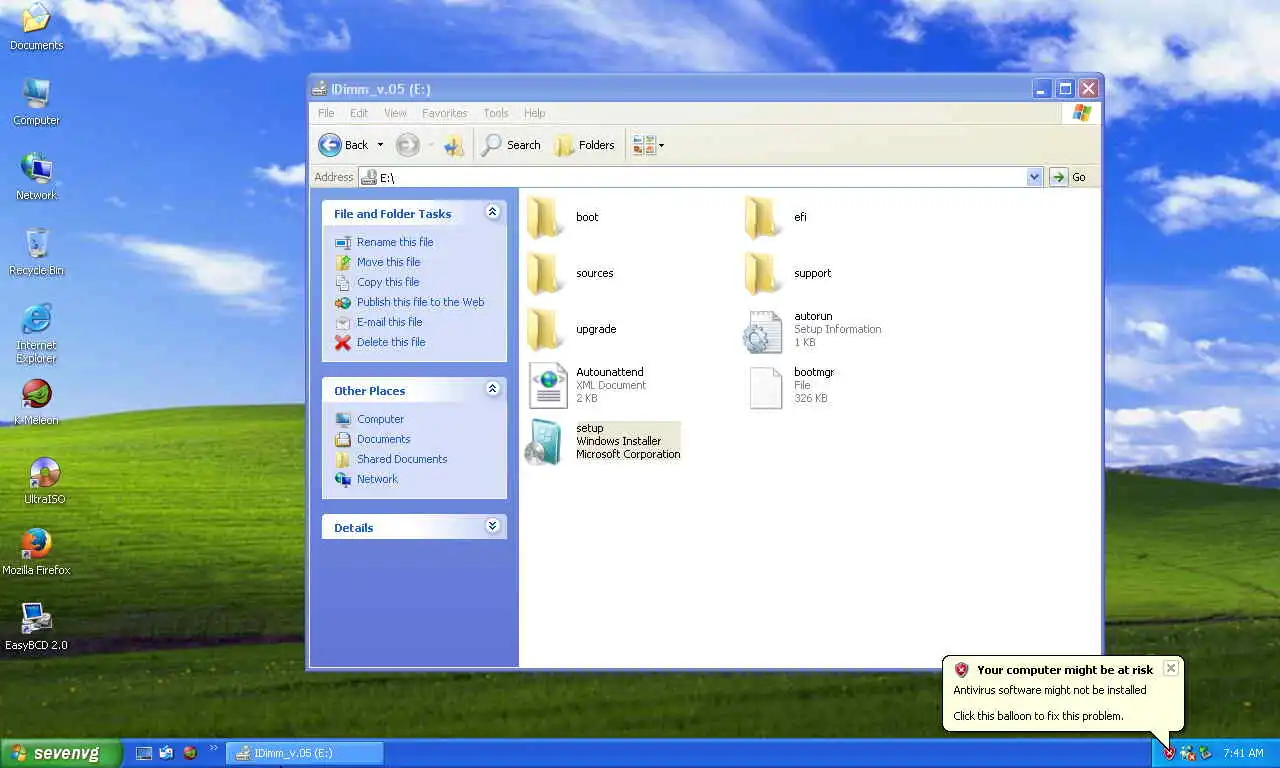Go up one folder level

coord(455,145)
